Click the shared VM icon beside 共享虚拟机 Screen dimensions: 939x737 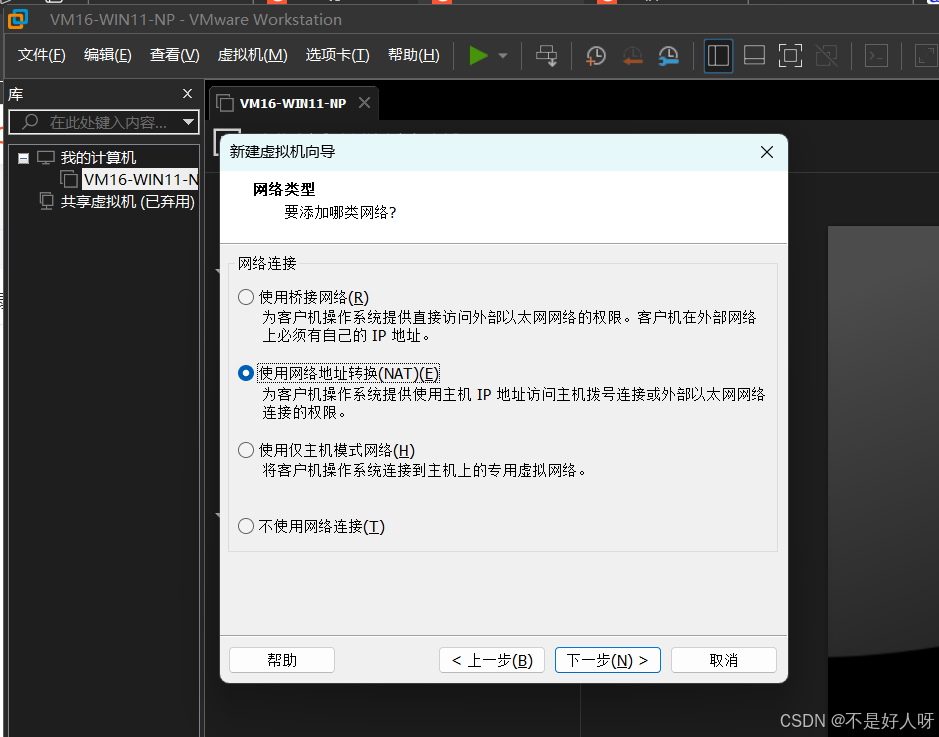point(46,201)
